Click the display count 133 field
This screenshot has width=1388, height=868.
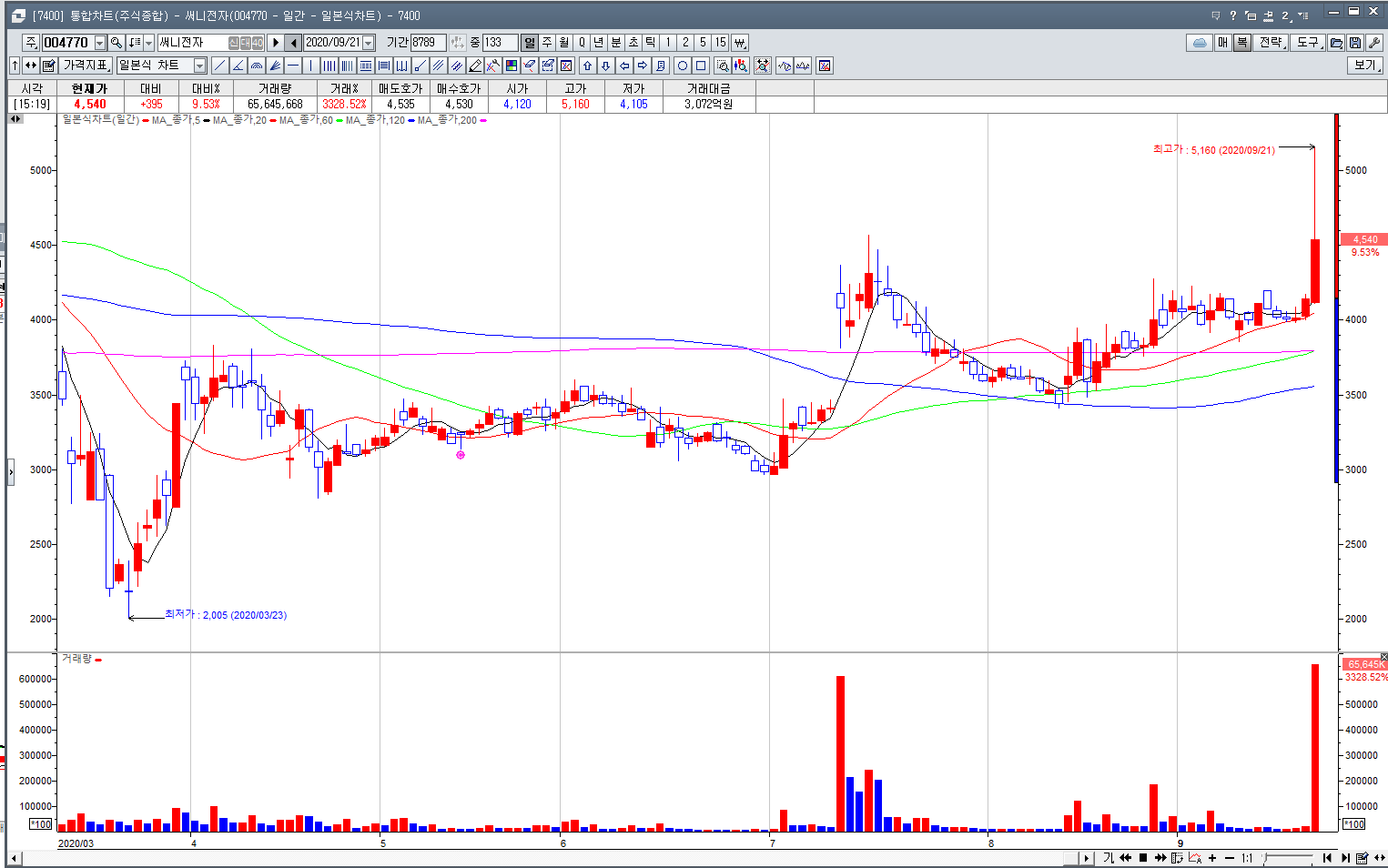tap(500, 43)
